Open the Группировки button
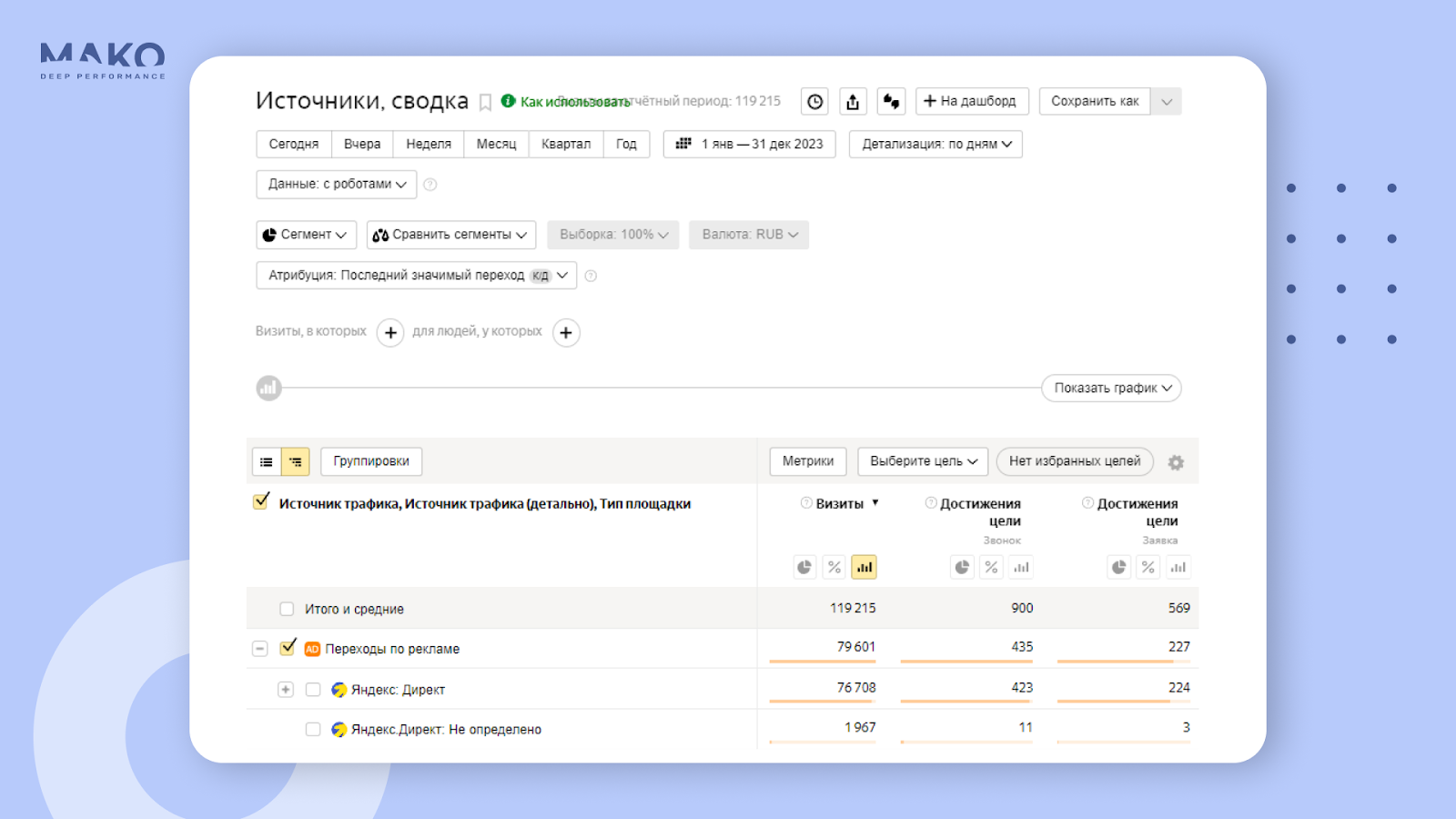Image resolution: width=1456 pixels, height=819 pixels. point(371,461)
